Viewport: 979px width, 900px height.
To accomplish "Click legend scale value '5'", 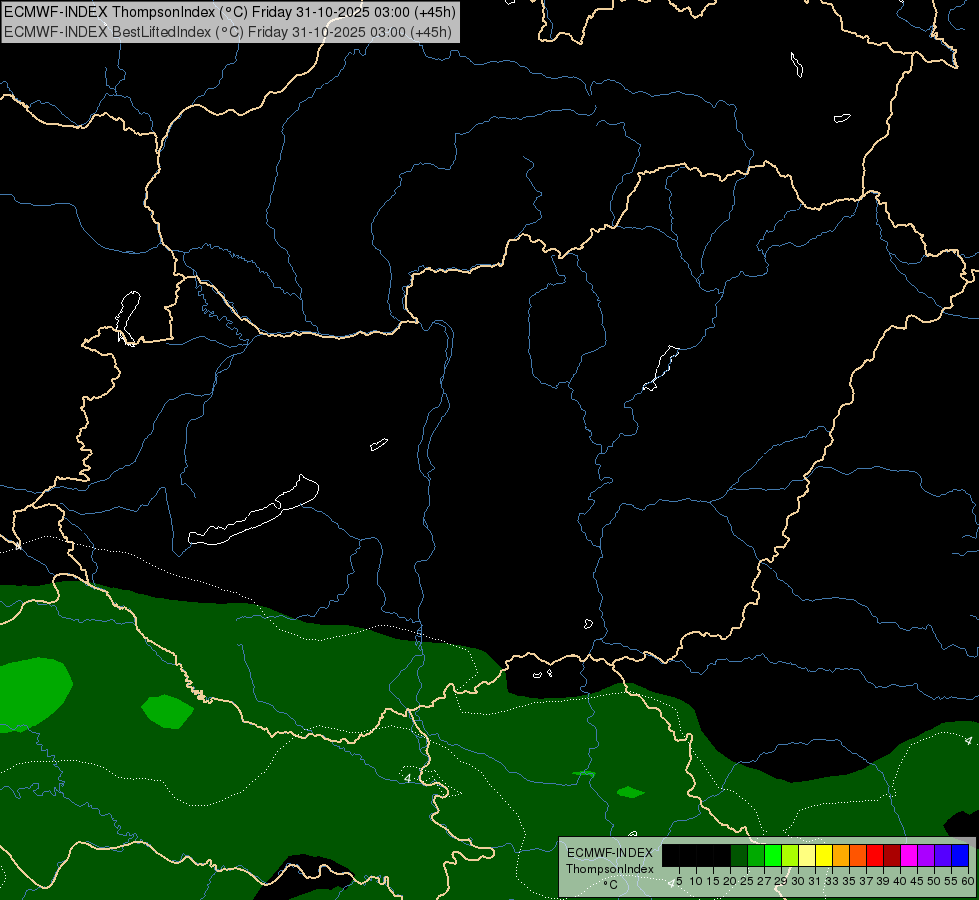I will point(679,881).
